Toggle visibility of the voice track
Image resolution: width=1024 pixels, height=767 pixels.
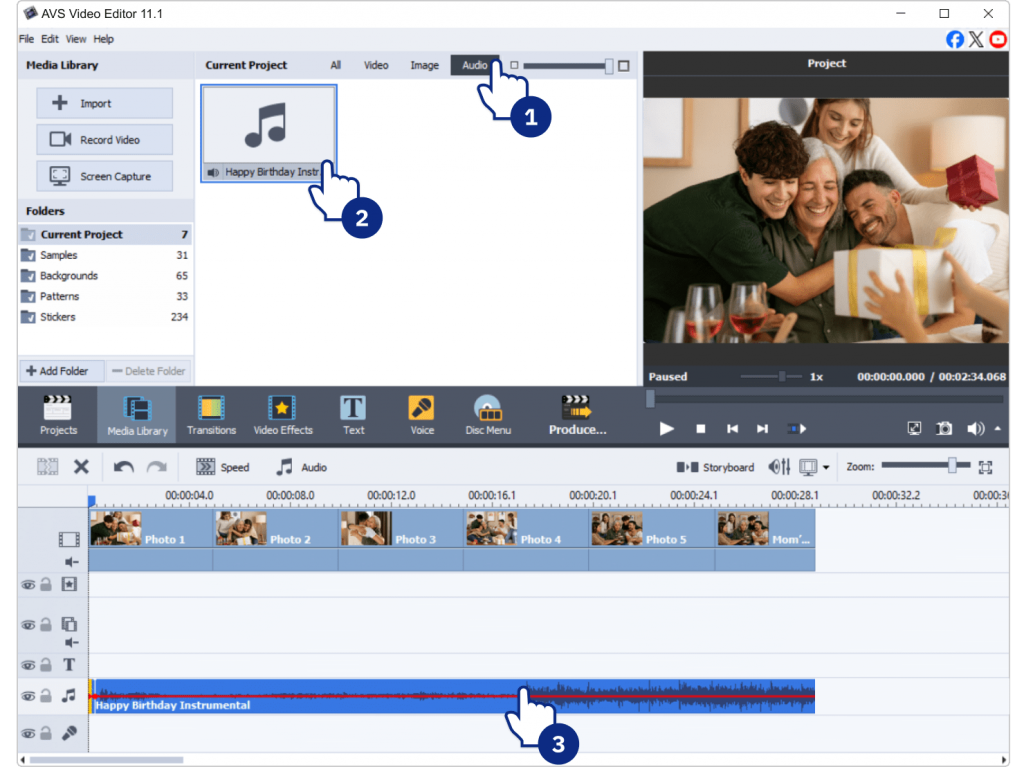[x=28, y=734]
